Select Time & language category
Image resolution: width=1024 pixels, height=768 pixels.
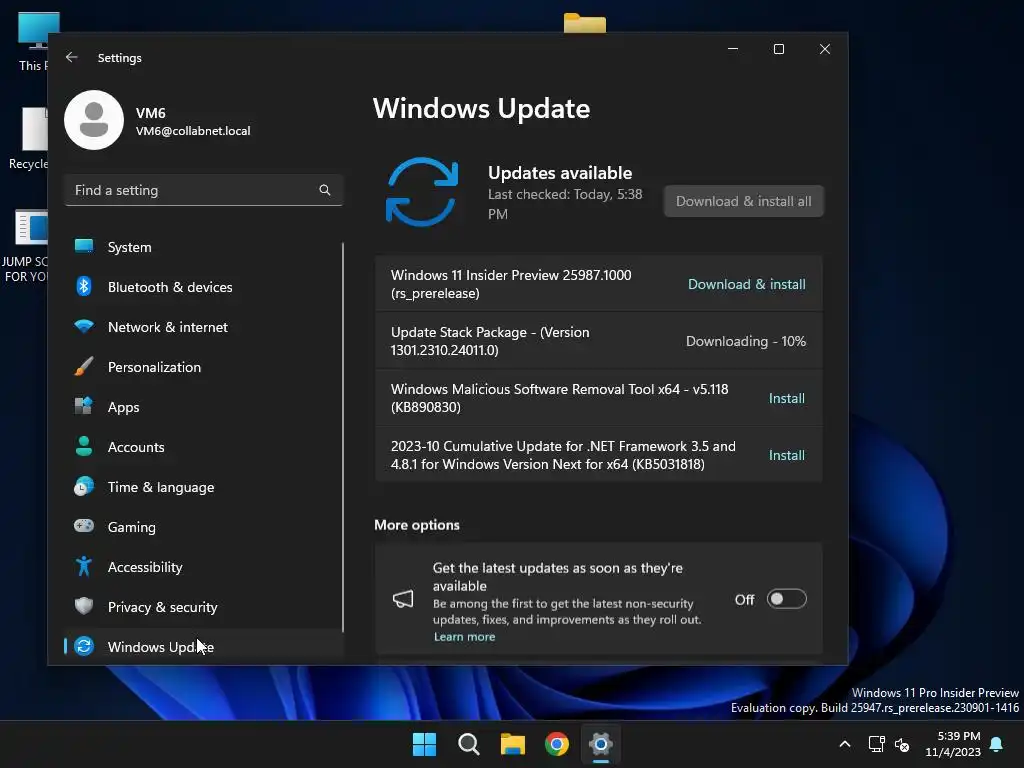[x=203, y=487]
